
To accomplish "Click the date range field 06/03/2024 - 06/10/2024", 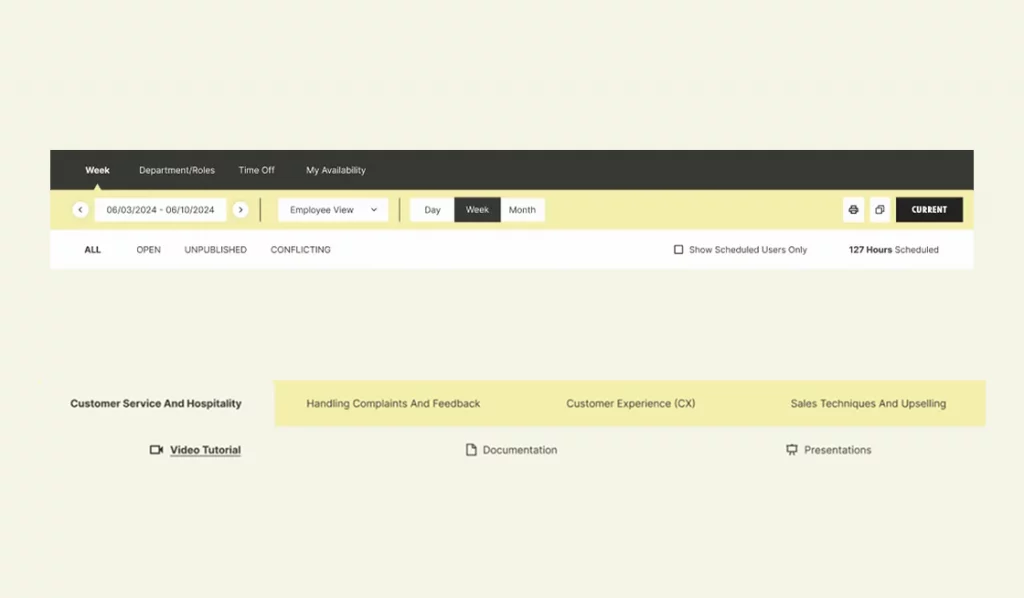I will tap(160, 209).
